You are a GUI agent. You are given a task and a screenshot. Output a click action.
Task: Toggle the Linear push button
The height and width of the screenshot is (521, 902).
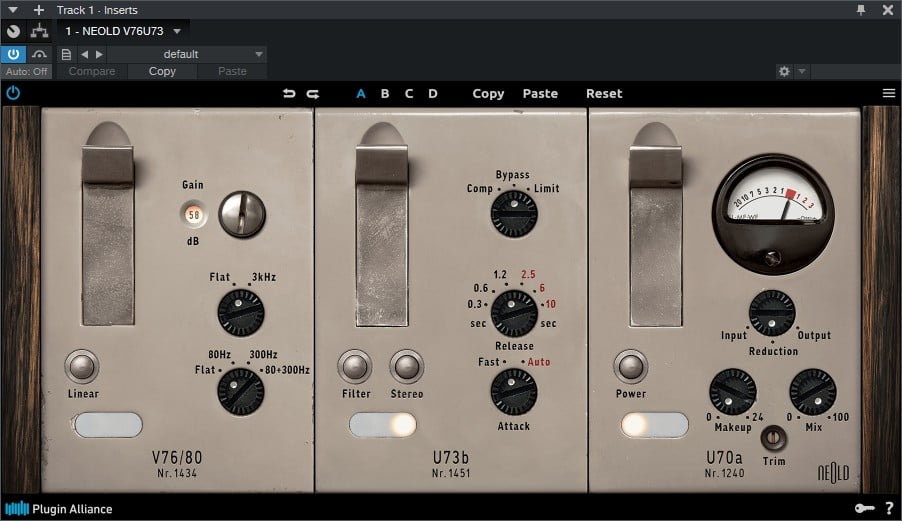point(82,366)
